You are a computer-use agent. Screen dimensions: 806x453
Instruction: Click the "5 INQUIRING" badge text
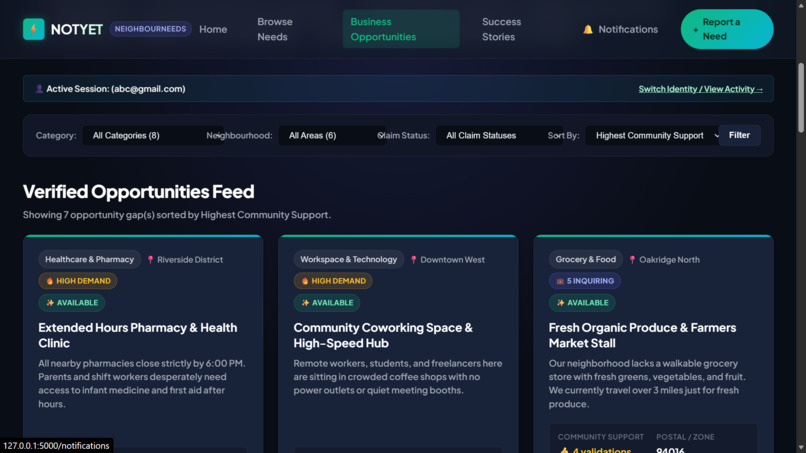(590, 281)
